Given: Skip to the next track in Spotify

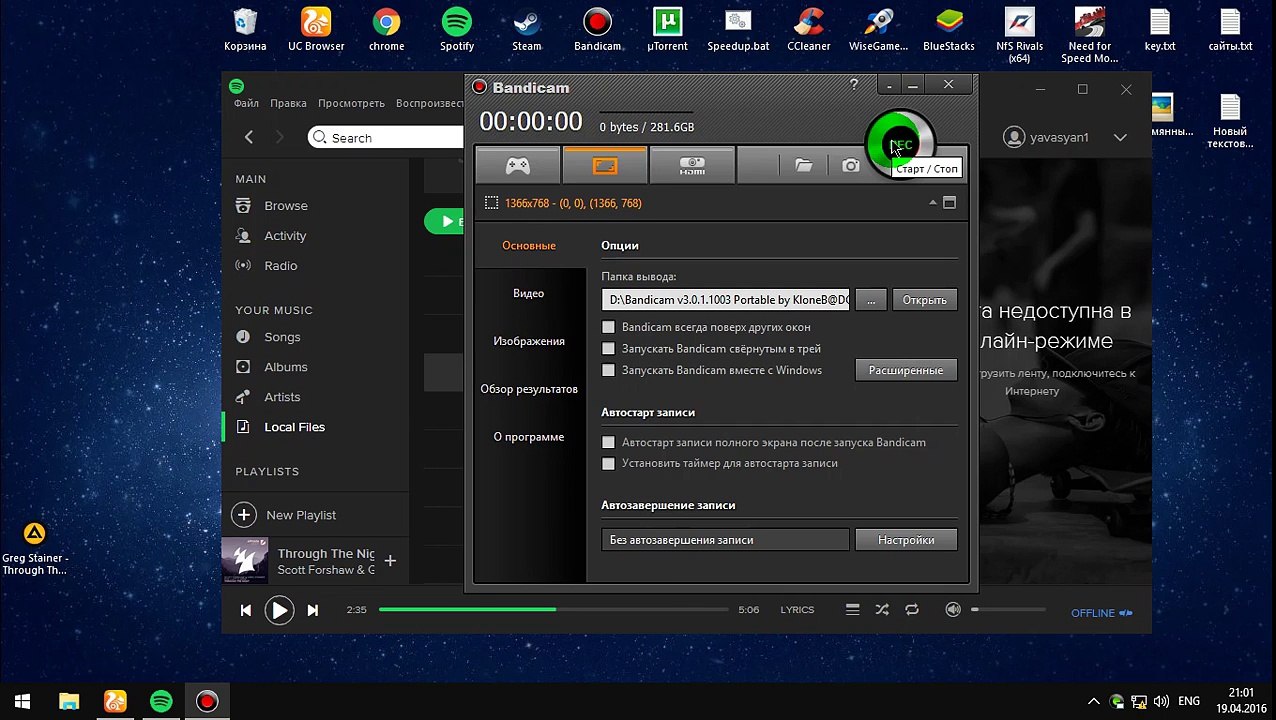Looking at the screenshot, I should pyautogui.click(x=312, y=610).
